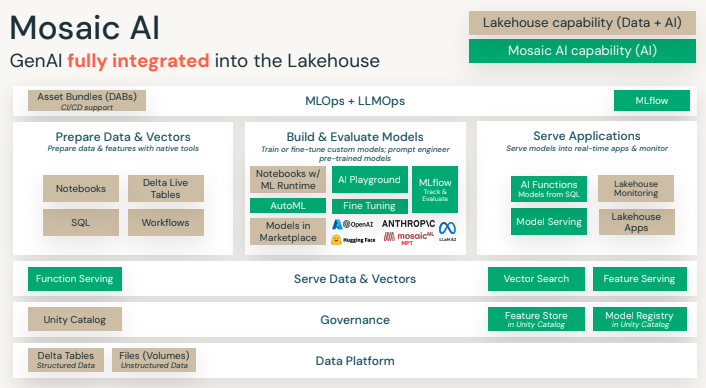706x388 pixels.
Task: Click the MLOps + LLMOps heading
Action: pos(355,101)
